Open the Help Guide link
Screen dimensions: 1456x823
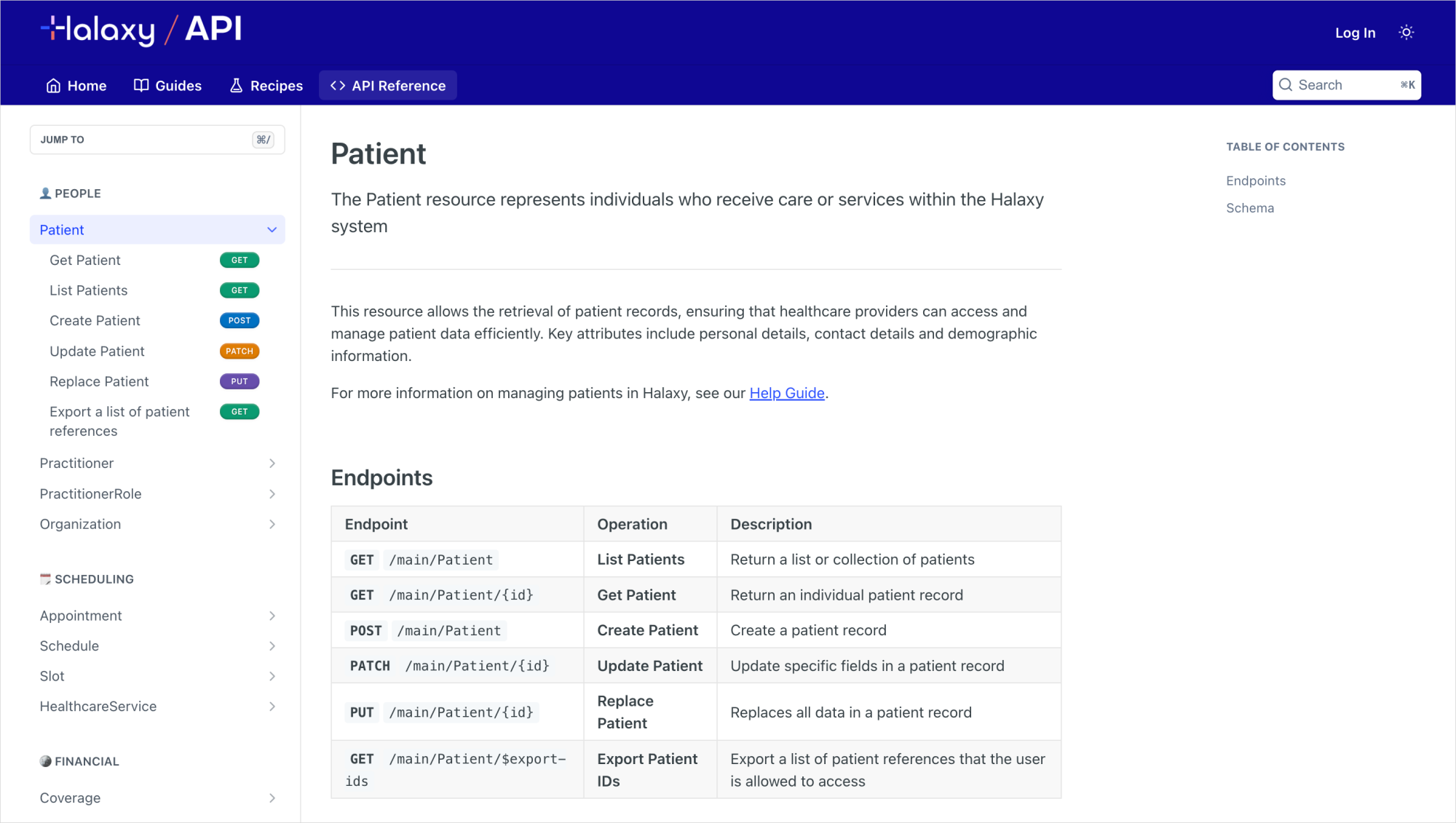click(x=786, y=393)
